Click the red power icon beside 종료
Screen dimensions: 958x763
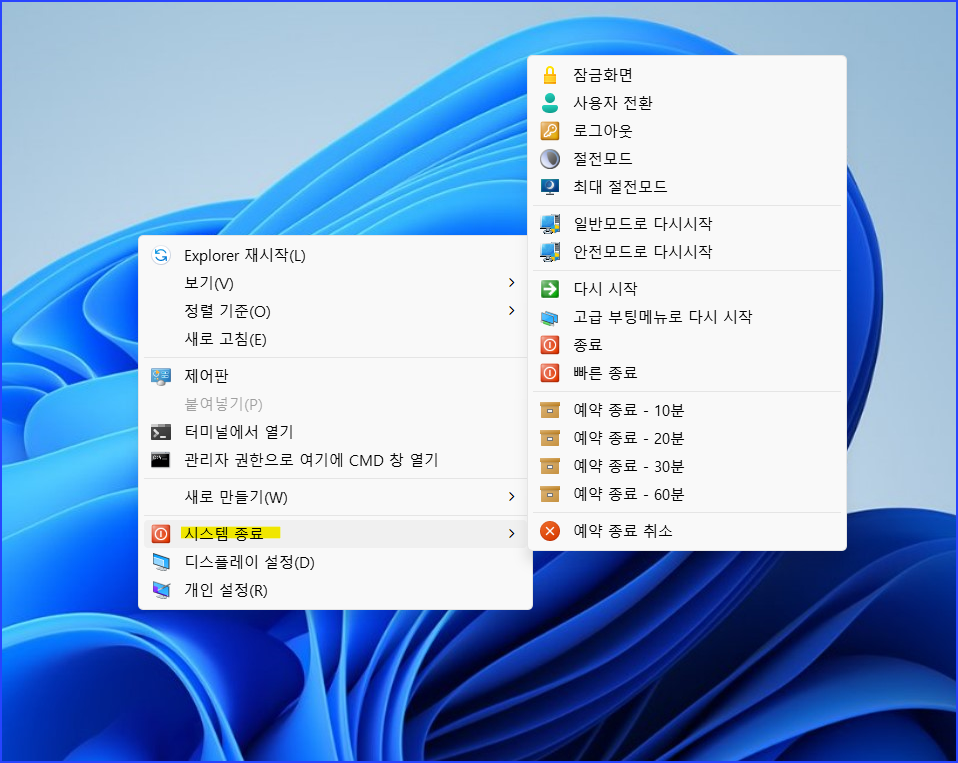coord(550,345)
